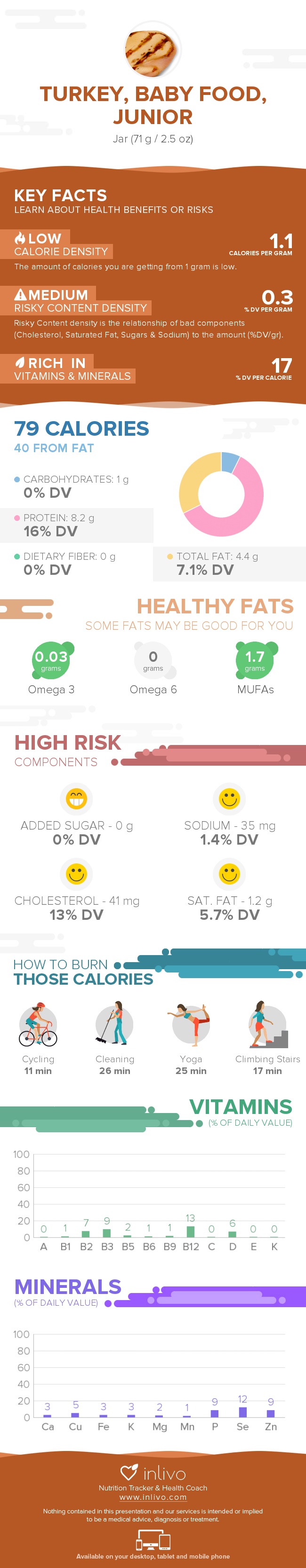Click the desktop, tablet and phone devices icon
The height and width of the screenshot is (1568, 306).
point(153,1541)
